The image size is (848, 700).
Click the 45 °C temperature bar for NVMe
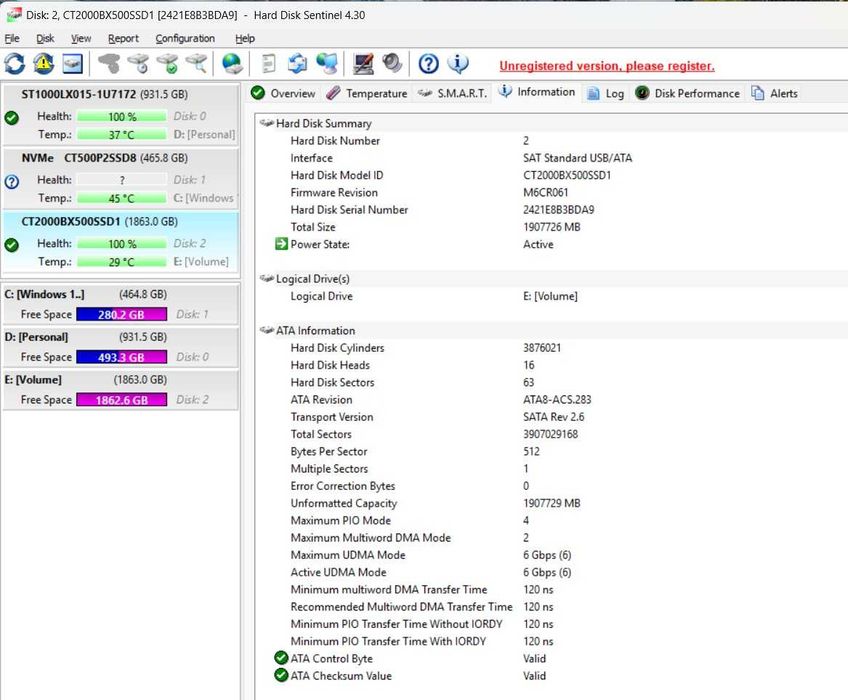tap(122, 199)
